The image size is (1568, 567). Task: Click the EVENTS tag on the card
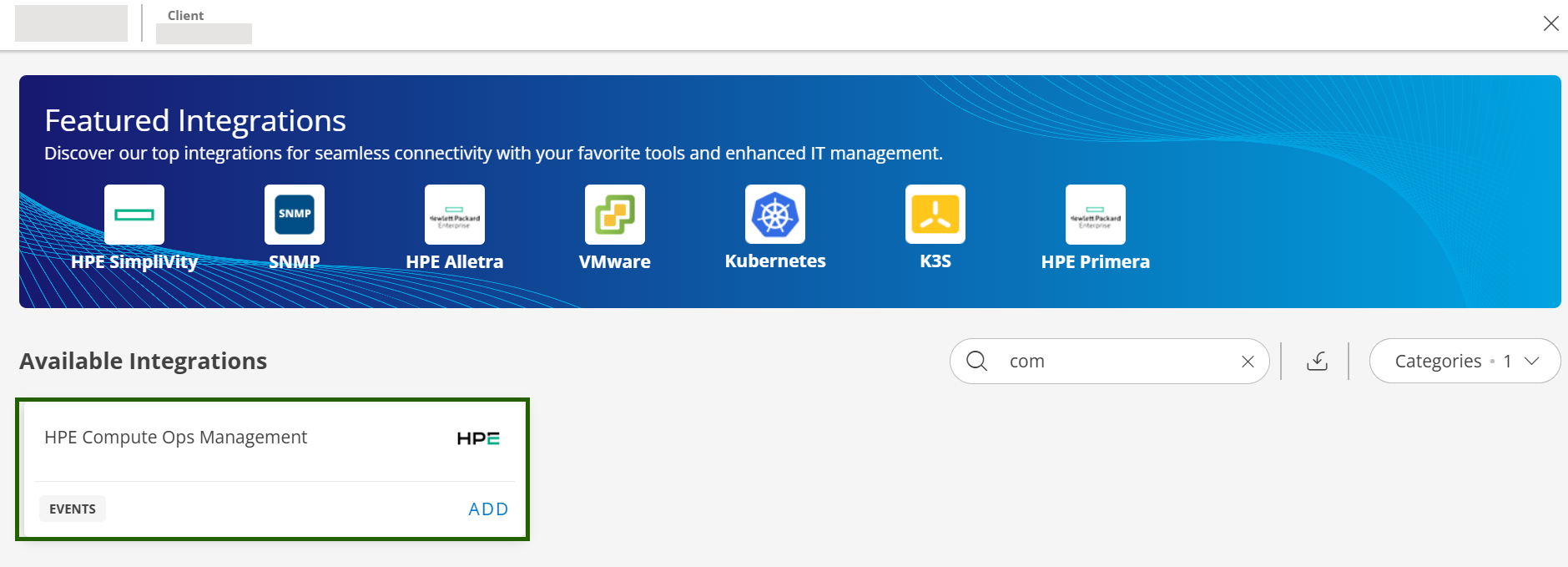coord(73,509)
